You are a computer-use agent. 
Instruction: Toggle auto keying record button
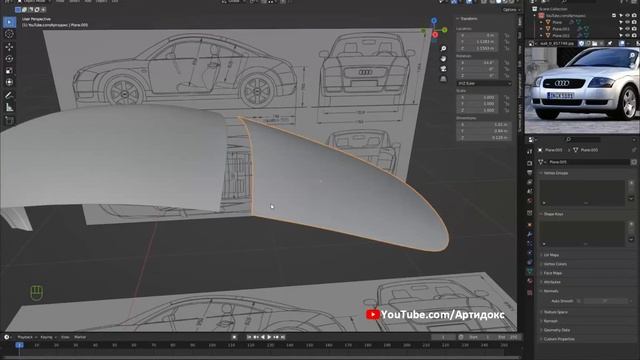pyautogui.click(x=234, y=337)
